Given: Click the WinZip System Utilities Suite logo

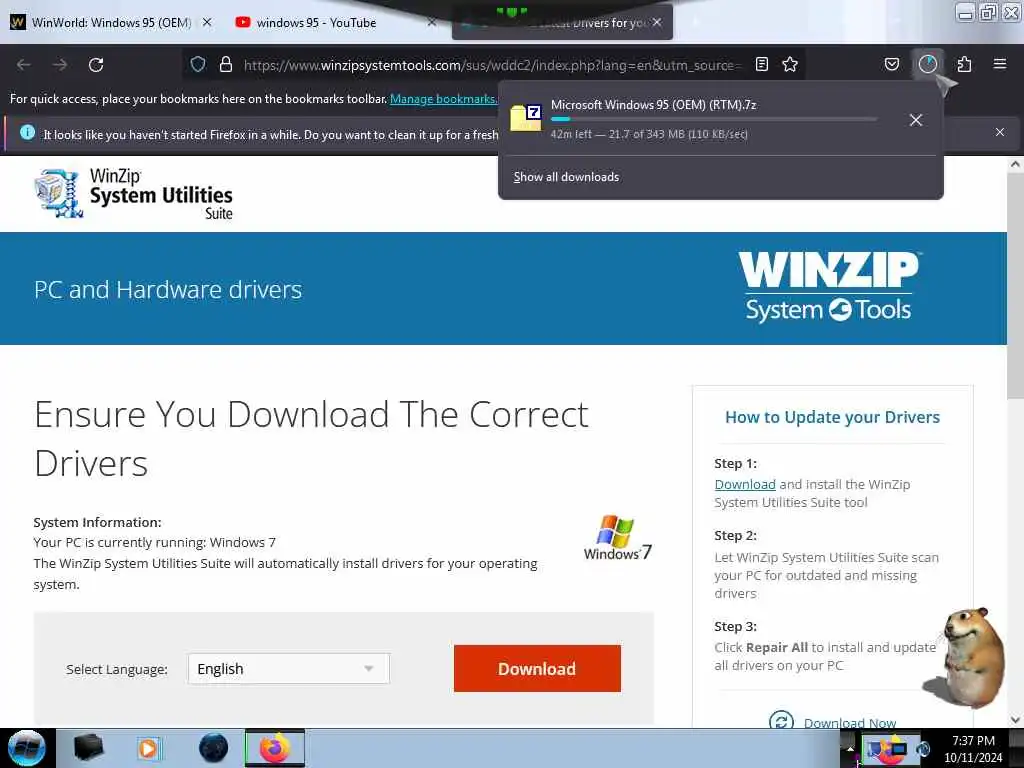Looking at the screenshot, I should [134, 193].
